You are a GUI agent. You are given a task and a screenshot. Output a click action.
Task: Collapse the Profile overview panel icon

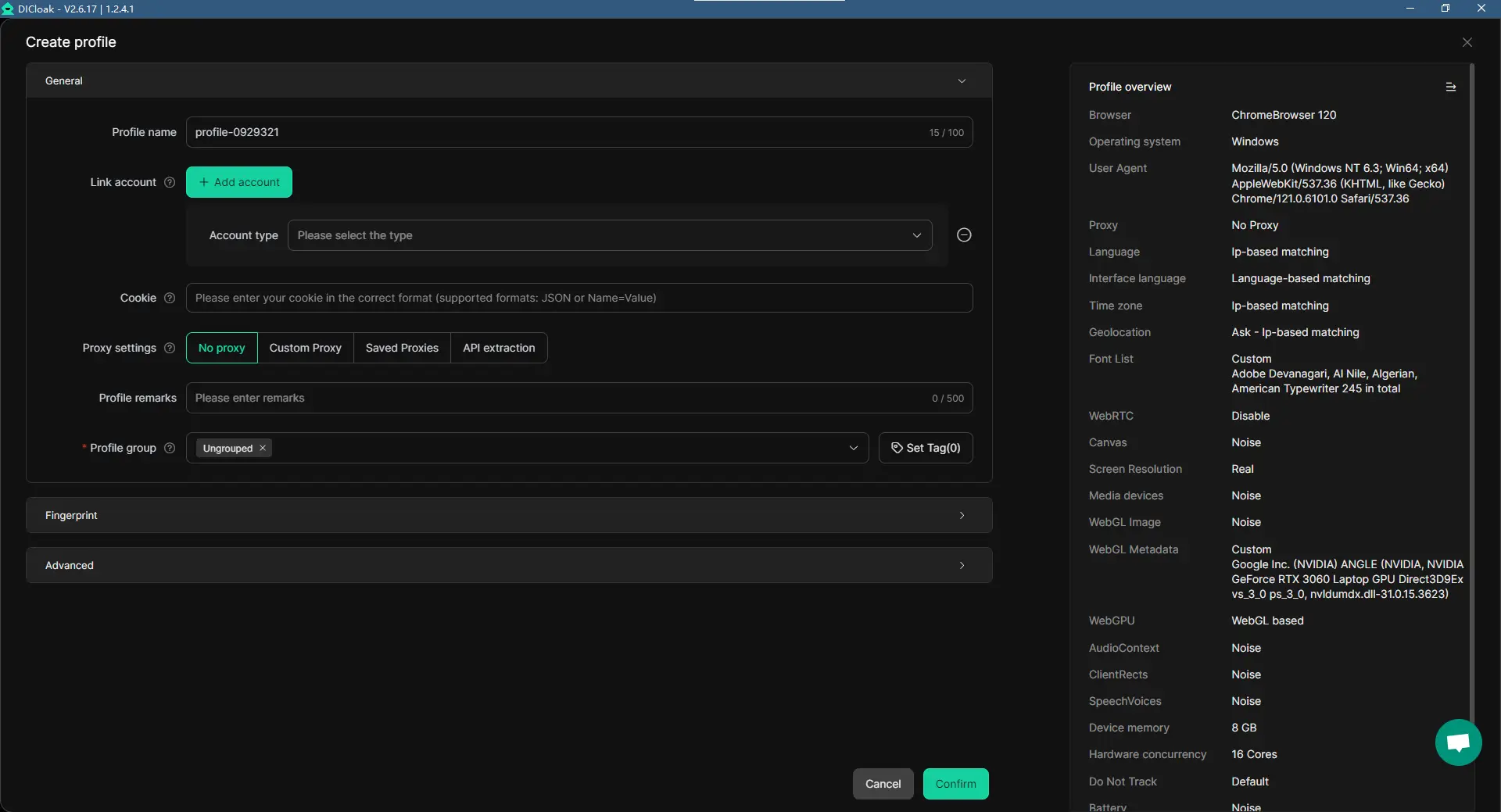click(x=1450, y=87)
